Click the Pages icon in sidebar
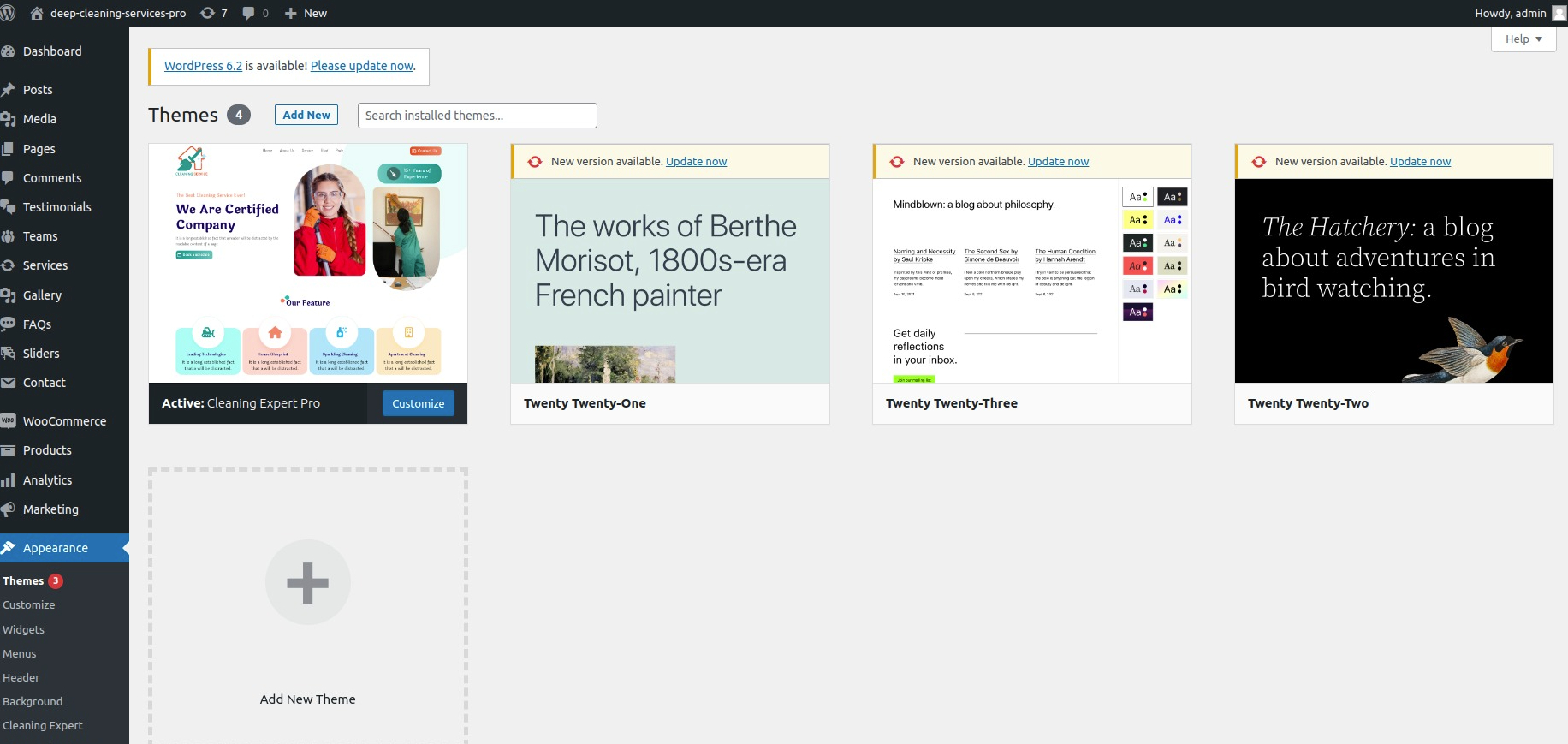Image resolution: width=1568 pixels, height=744 pixels. coord(8,149)
